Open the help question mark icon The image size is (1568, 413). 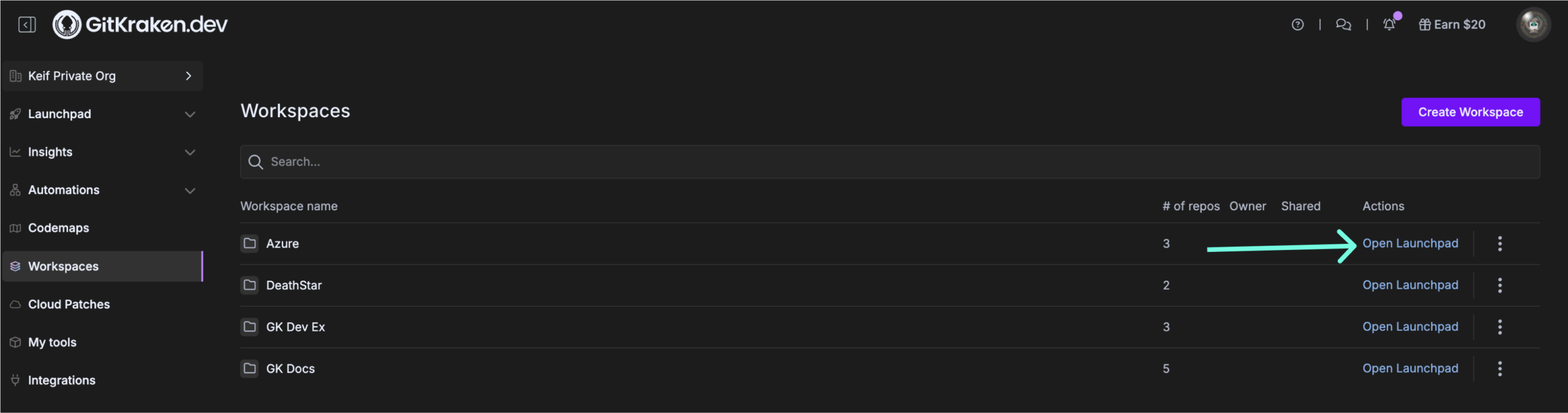pos(1297,25)
